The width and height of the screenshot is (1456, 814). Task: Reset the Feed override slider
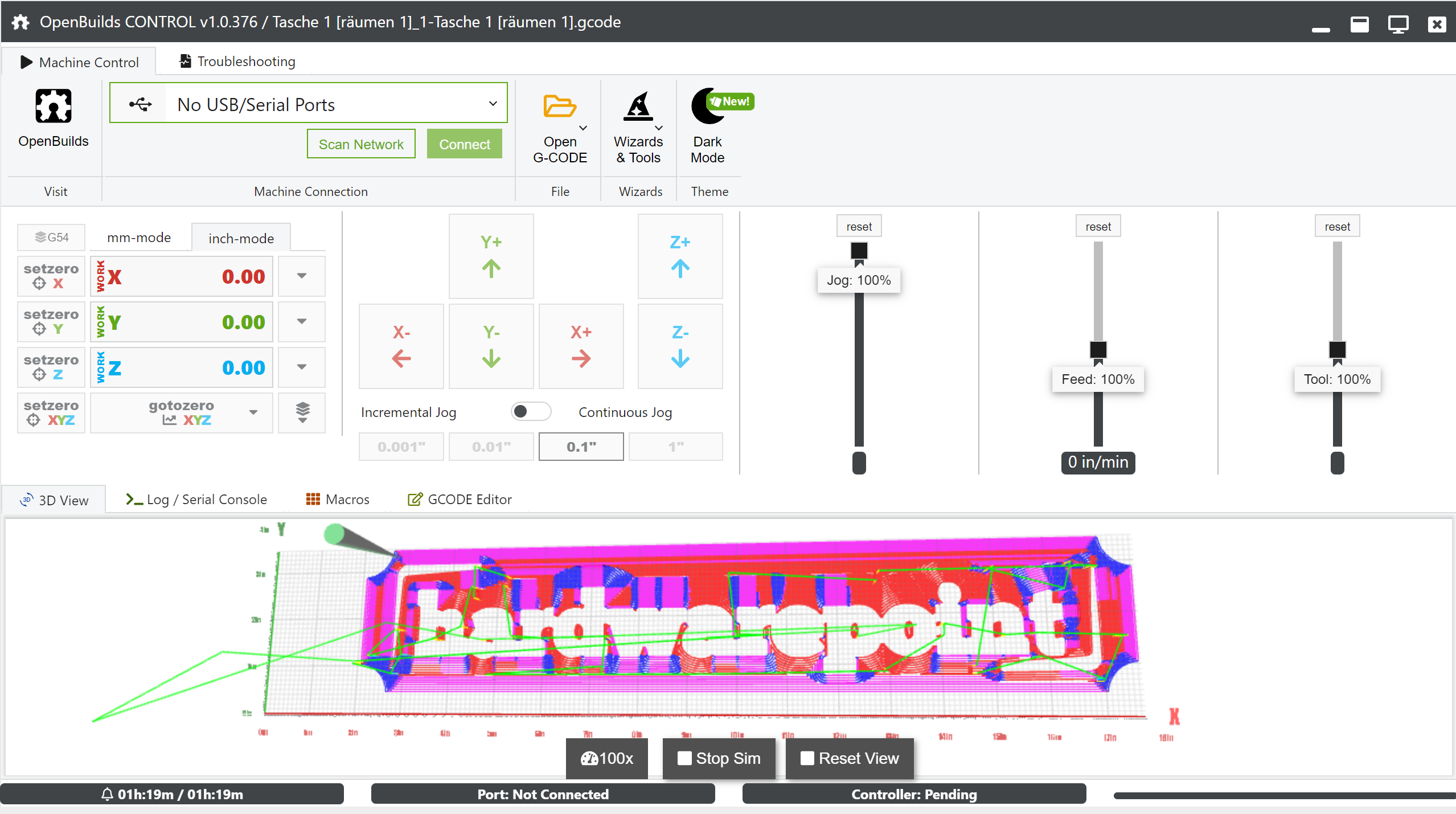(1098, 226)
